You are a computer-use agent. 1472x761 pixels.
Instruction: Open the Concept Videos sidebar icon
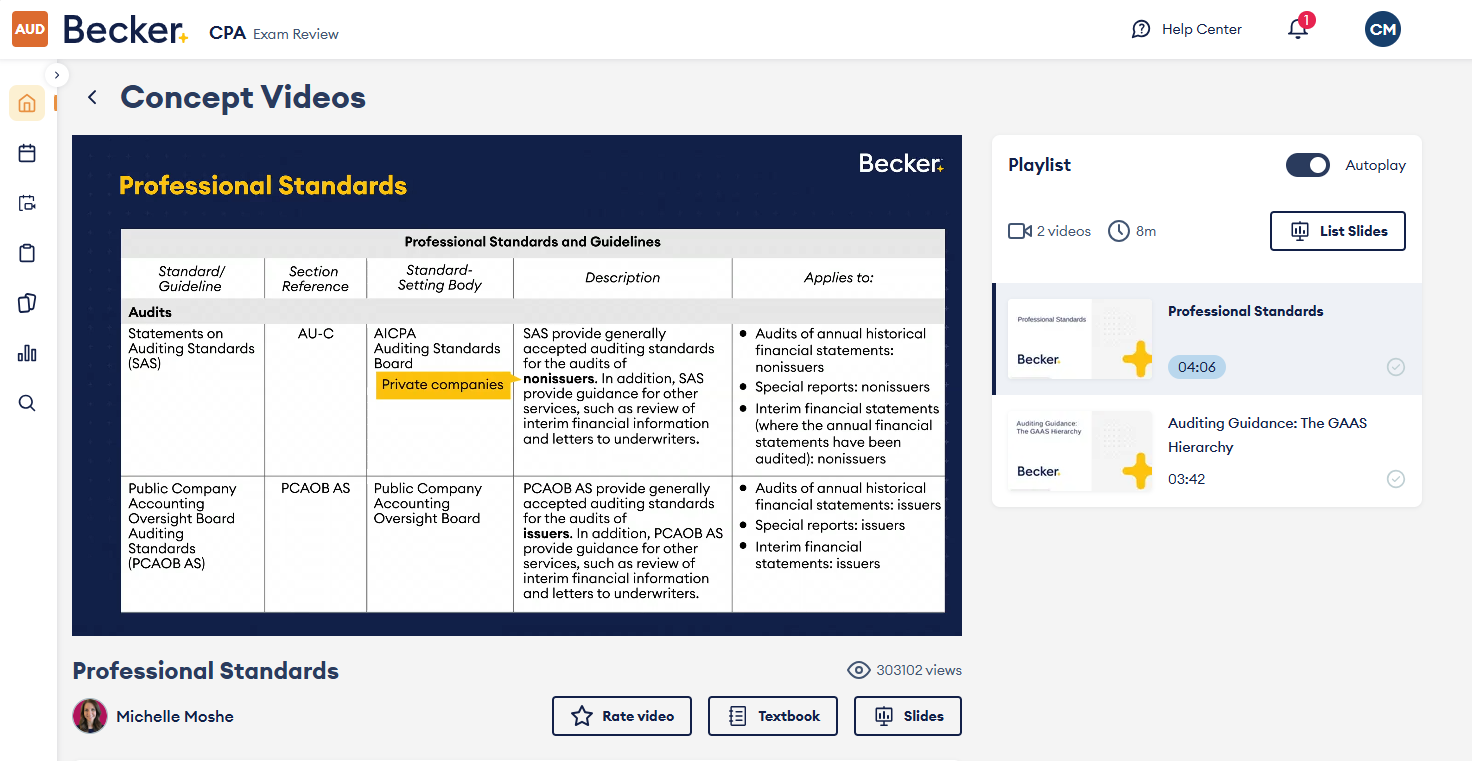[x=26, y=202]
